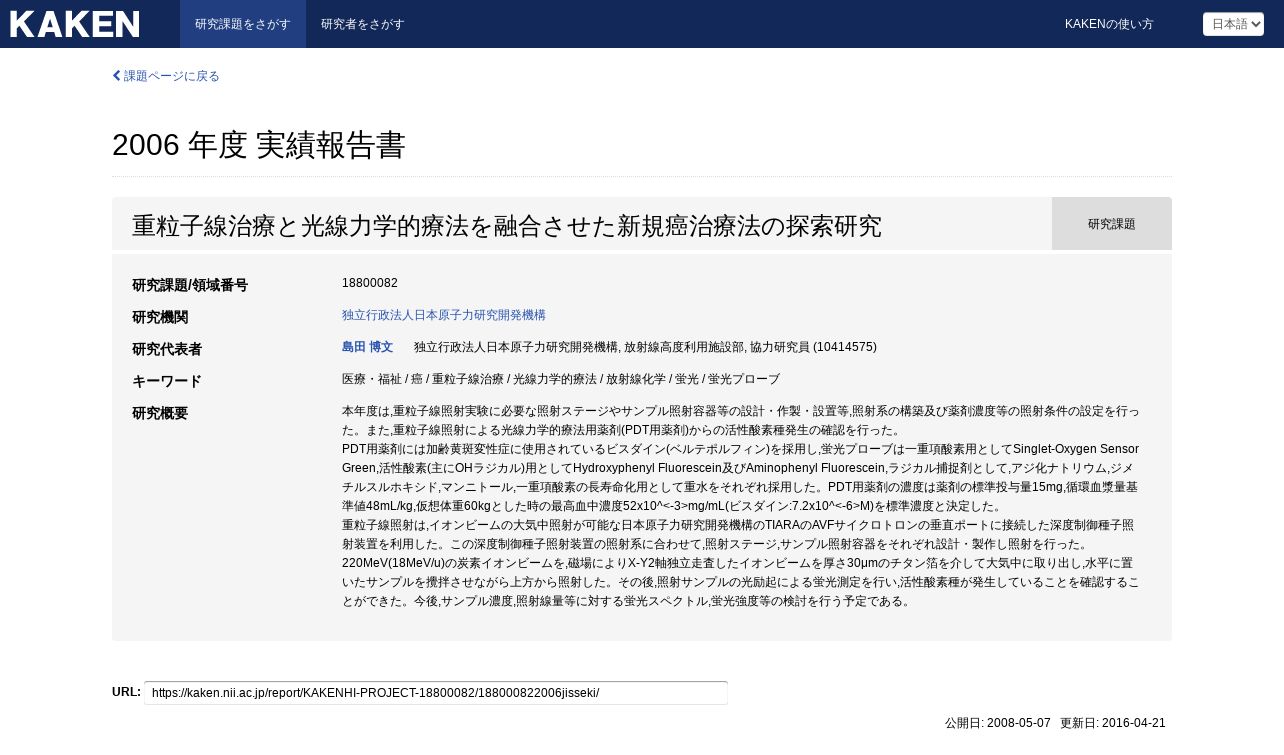Click the researcher affiliation text with number (10414575)
1284x755 pixels.
tap(645, 347)
